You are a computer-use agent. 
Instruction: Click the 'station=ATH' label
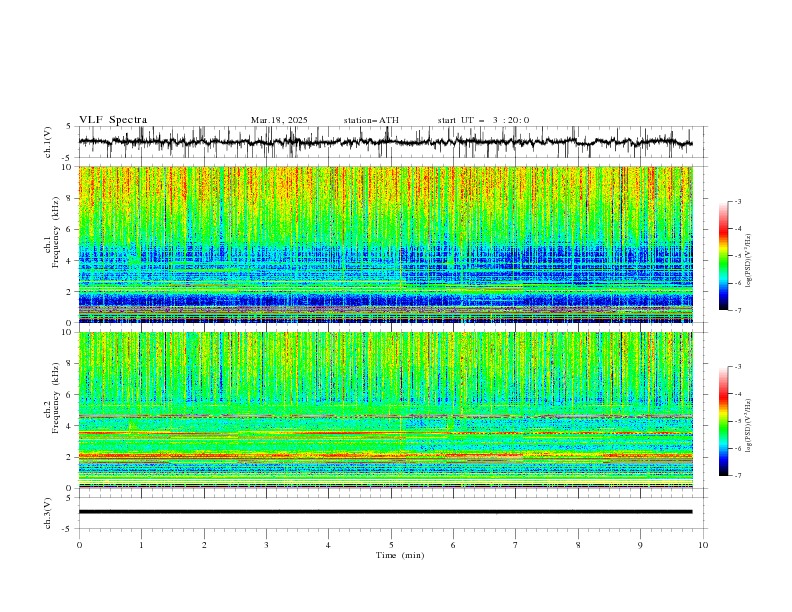[x=371, y=120]
